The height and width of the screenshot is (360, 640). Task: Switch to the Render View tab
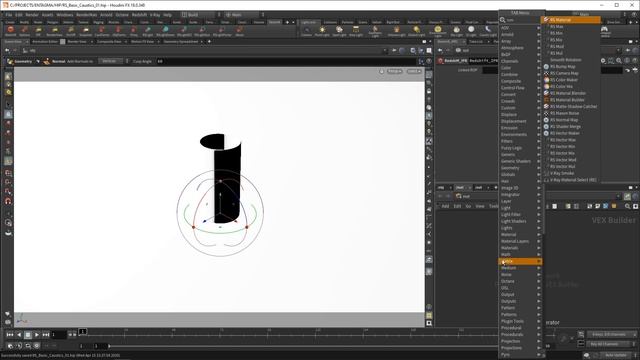(77, 42)
